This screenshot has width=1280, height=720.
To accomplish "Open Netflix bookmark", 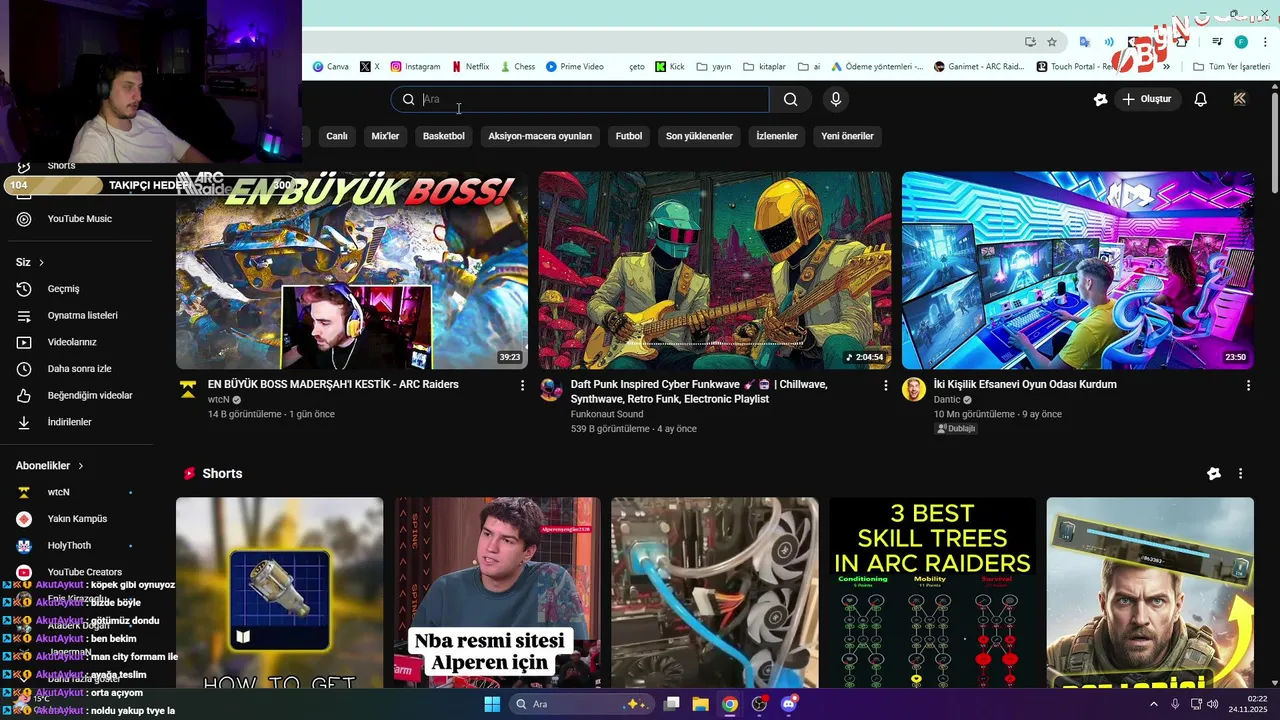I will click(470, 67).
